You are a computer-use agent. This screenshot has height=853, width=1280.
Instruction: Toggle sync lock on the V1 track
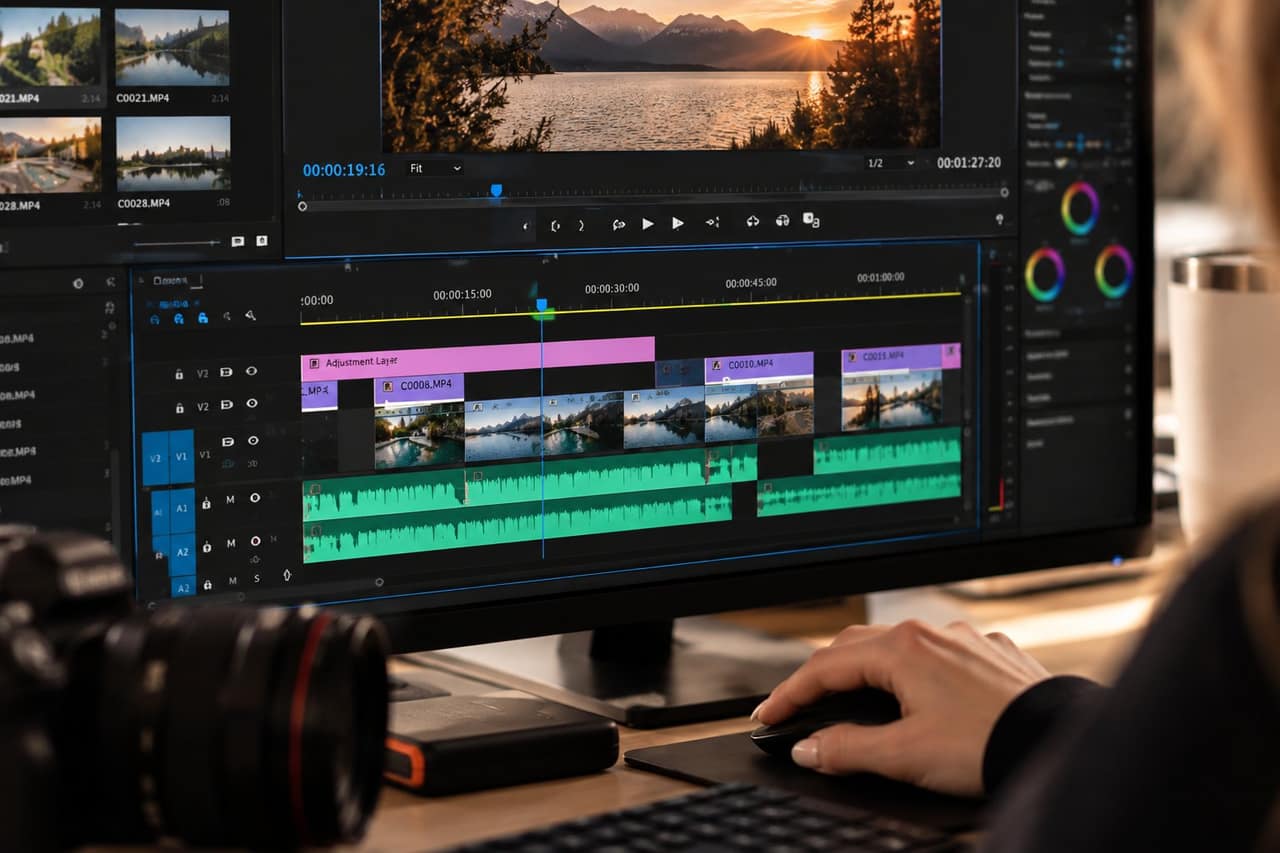point(227,441)
